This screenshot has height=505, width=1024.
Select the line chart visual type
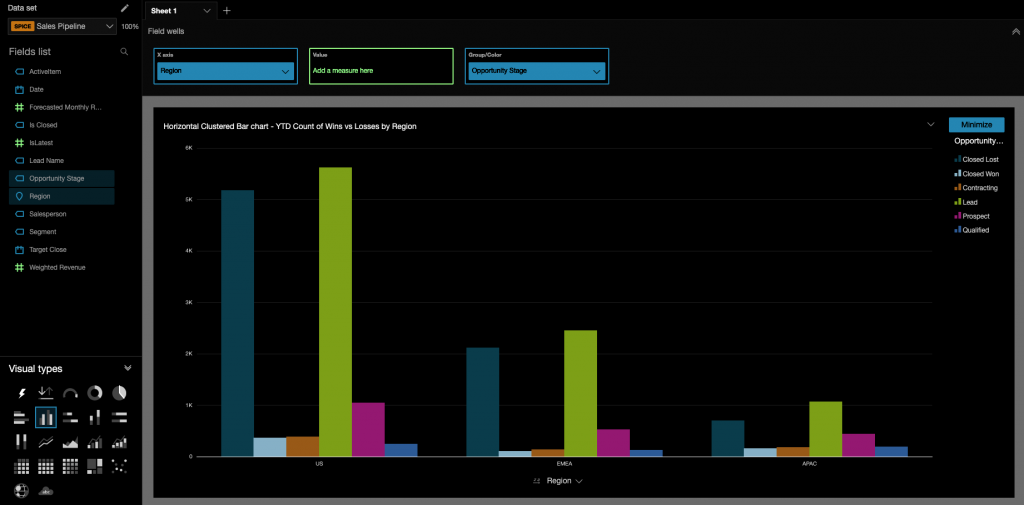coord(46,442)
